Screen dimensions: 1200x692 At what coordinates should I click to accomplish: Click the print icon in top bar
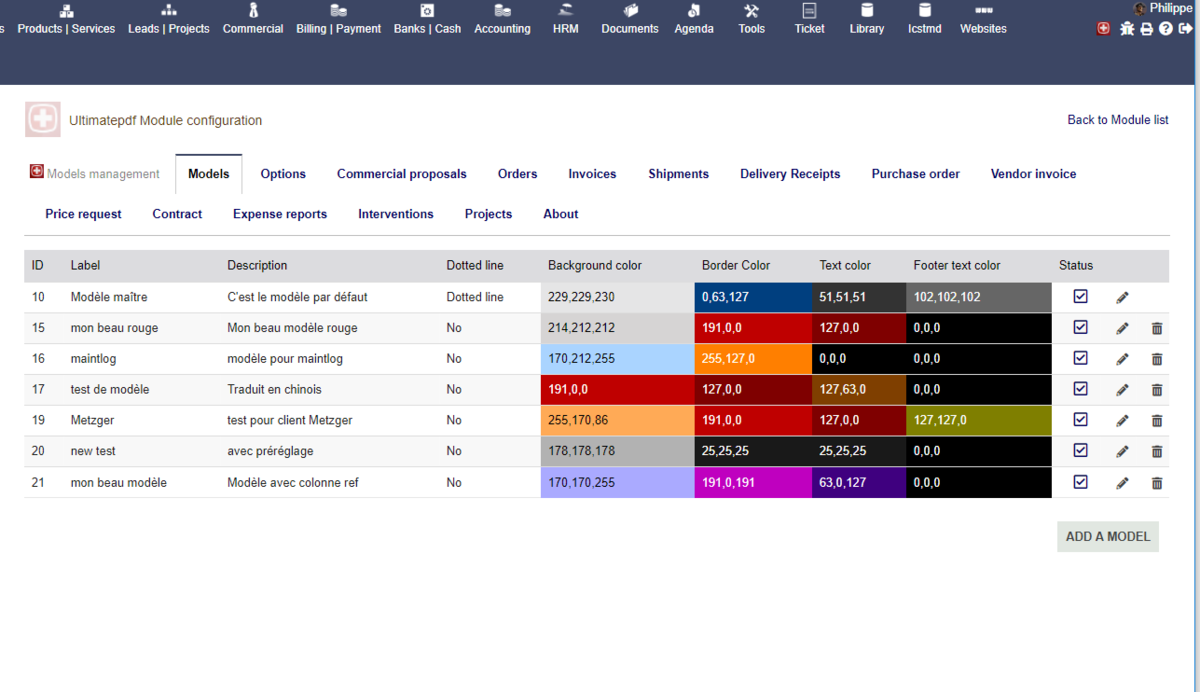pyautogui.click(x=1147, y=29)
